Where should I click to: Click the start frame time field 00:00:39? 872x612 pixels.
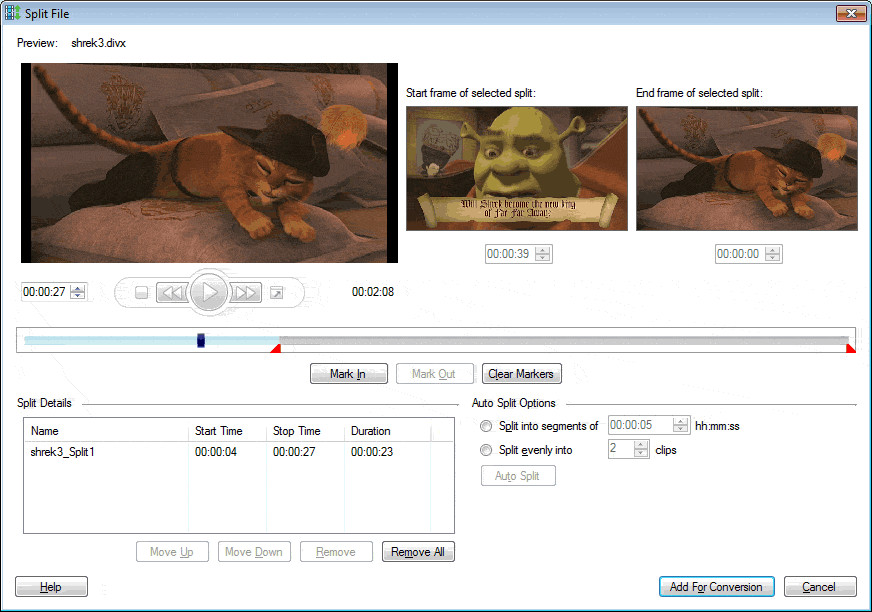coord(509,254)
